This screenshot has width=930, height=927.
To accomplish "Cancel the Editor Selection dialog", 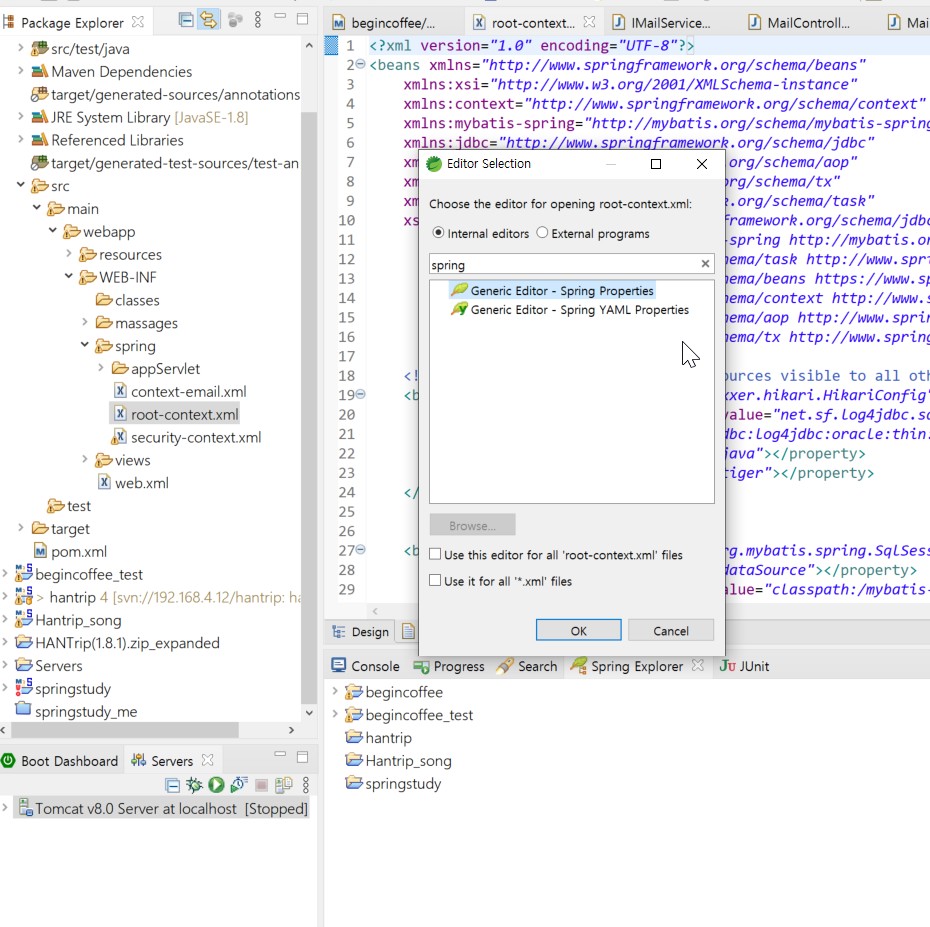I will click(x=671, y=630).
